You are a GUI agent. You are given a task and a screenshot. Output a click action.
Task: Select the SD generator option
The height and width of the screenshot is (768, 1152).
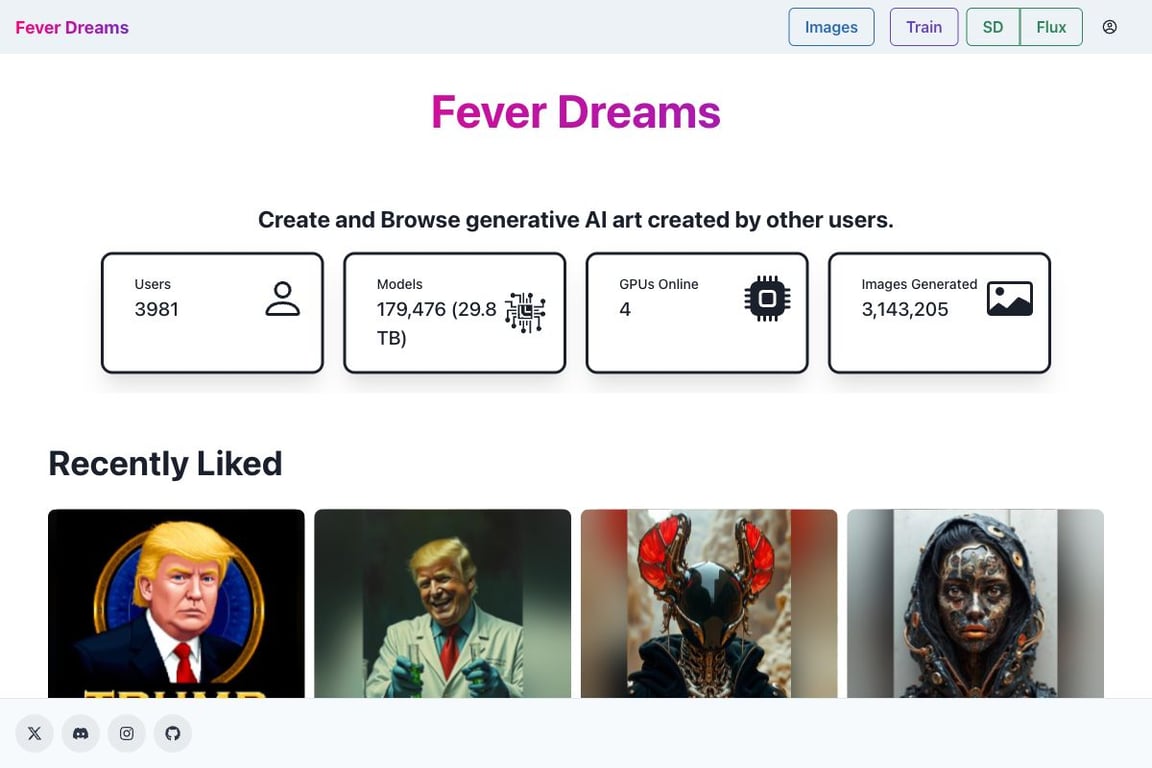click(992, 27)
